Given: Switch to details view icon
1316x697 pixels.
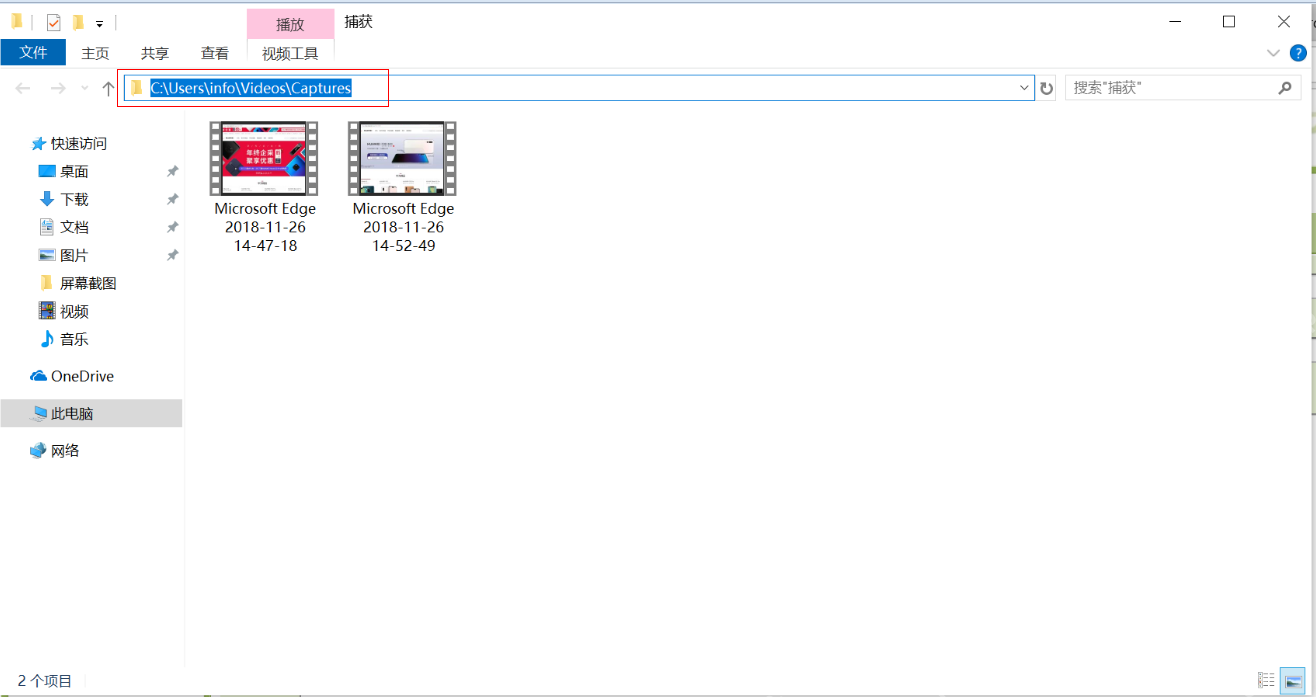Looking at the screenshot, I should pos(1266,680).
